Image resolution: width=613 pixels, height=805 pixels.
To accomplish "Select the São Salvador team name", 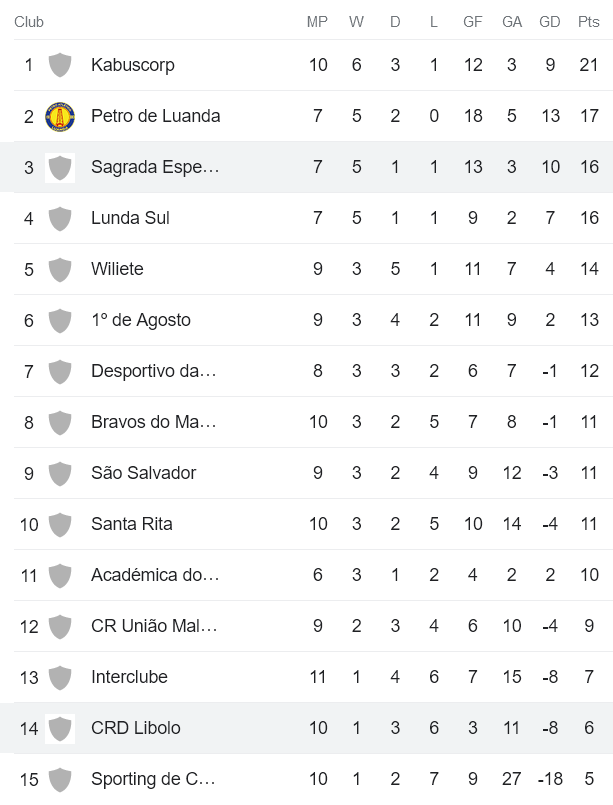I will pyautogui.click(x=143, y=473).
